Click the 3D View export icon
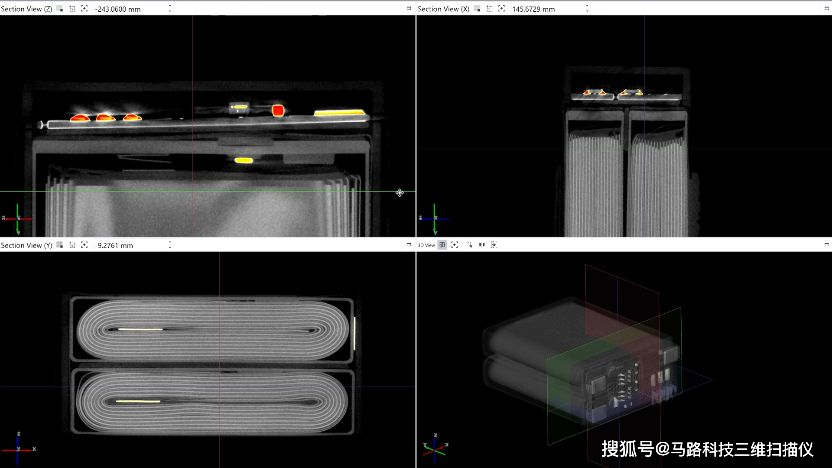Image resolution: width=832 pixels, height=468 pixels. coord(494,245)
